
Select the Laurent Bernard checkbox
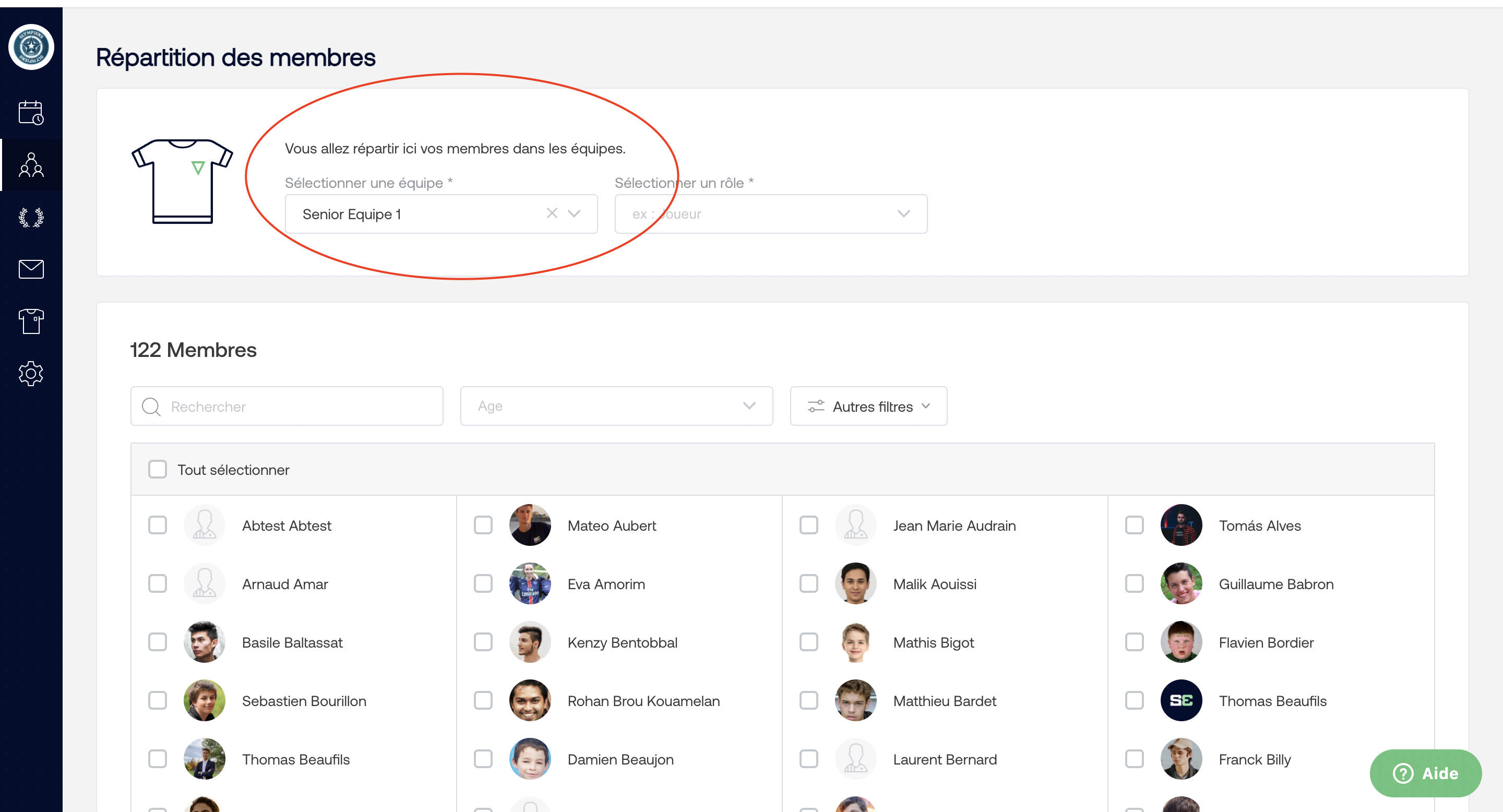(809, 758)
